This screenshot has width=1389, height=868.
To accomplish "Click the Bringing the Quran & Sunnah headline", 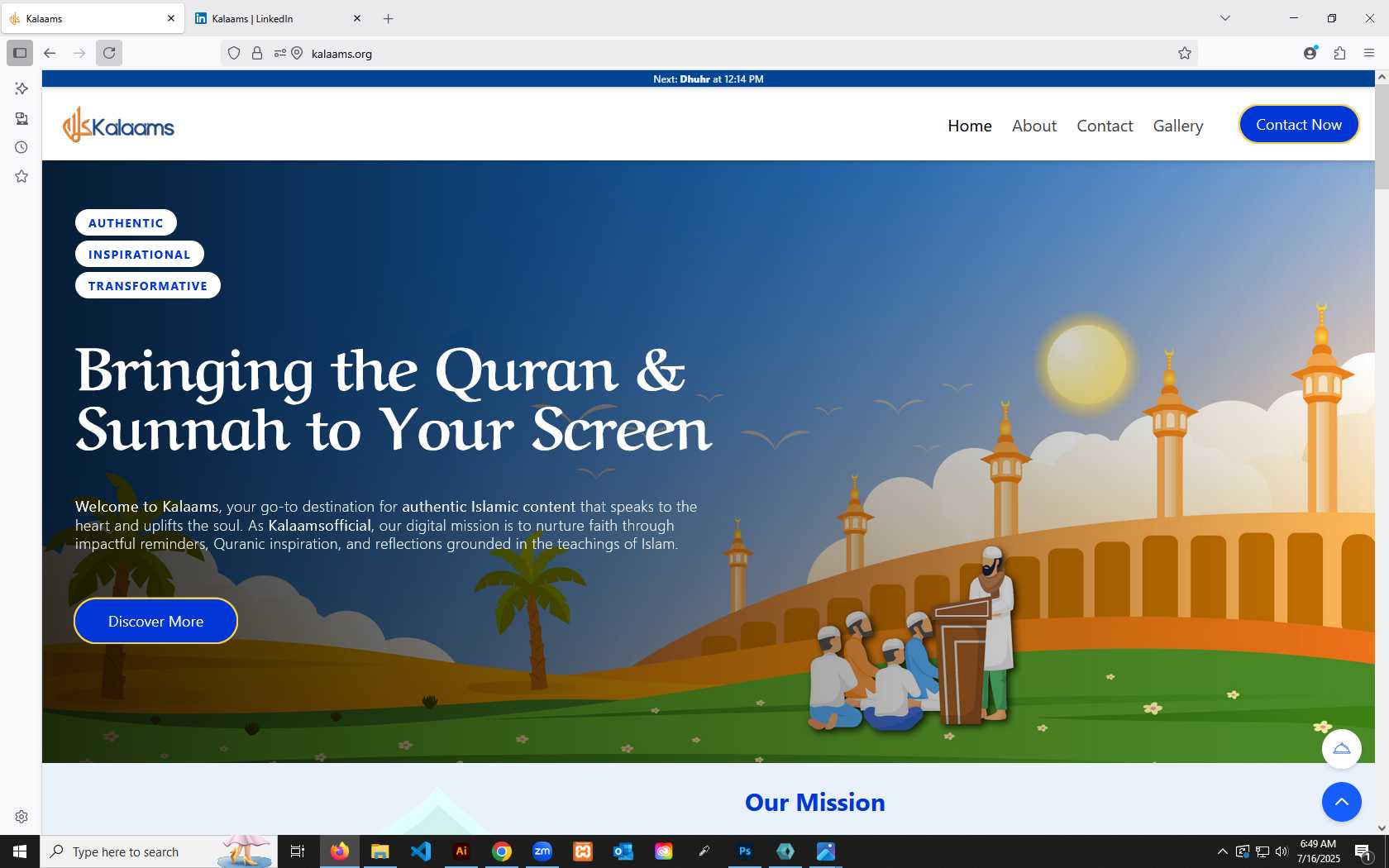I will (394, 400).
